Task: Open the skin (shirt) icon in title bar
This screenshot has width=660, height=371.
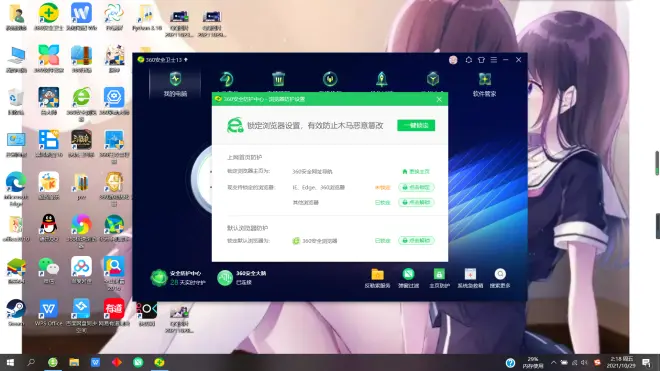Action: pos(481,60)
